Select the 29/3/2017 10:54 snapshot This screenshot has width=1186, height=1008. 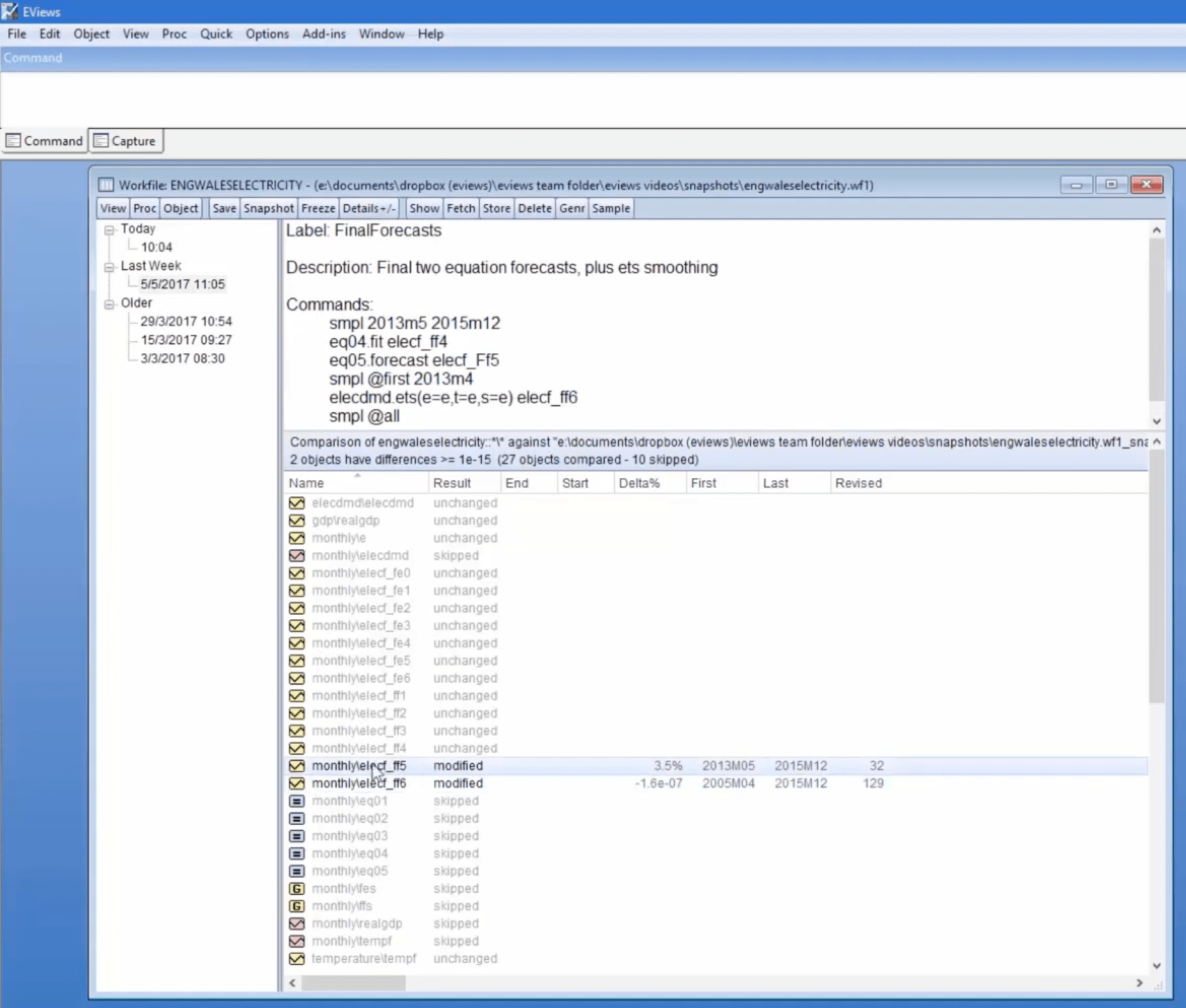(x=186, y=321)
